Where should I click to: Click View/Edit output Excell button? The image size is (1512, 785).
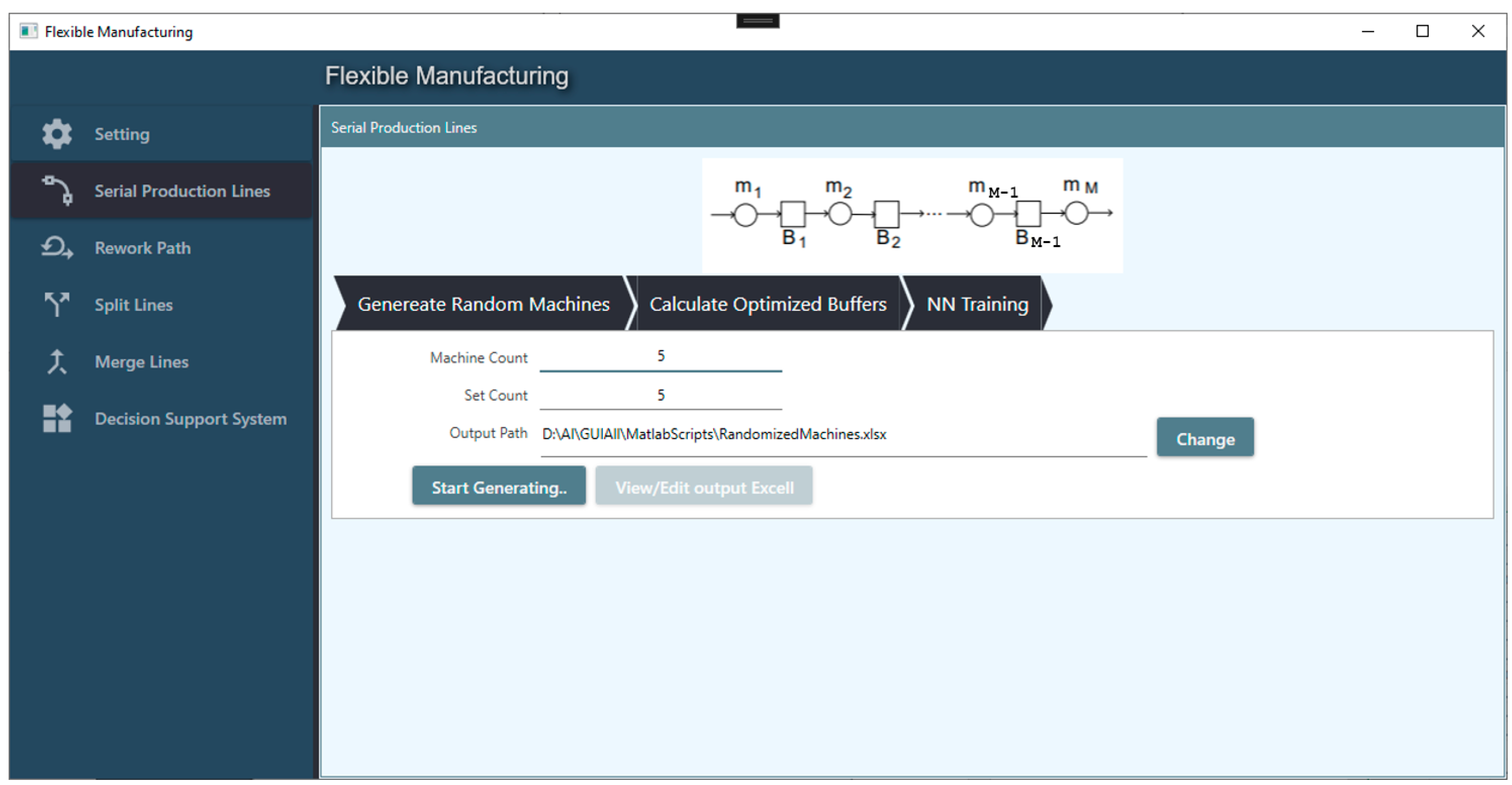(x=704, y=486)
